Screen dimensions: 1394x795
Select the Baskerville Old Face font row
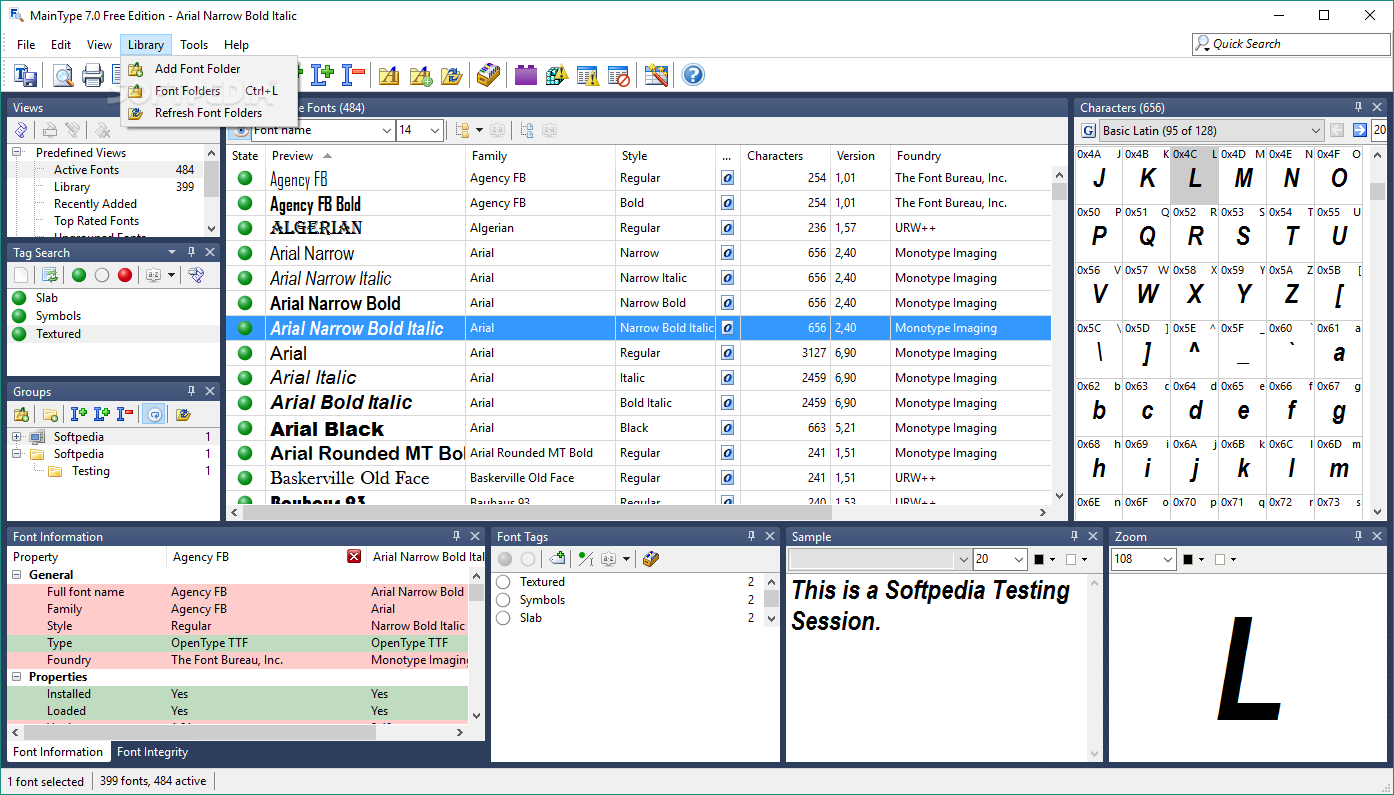pos(638,478)
